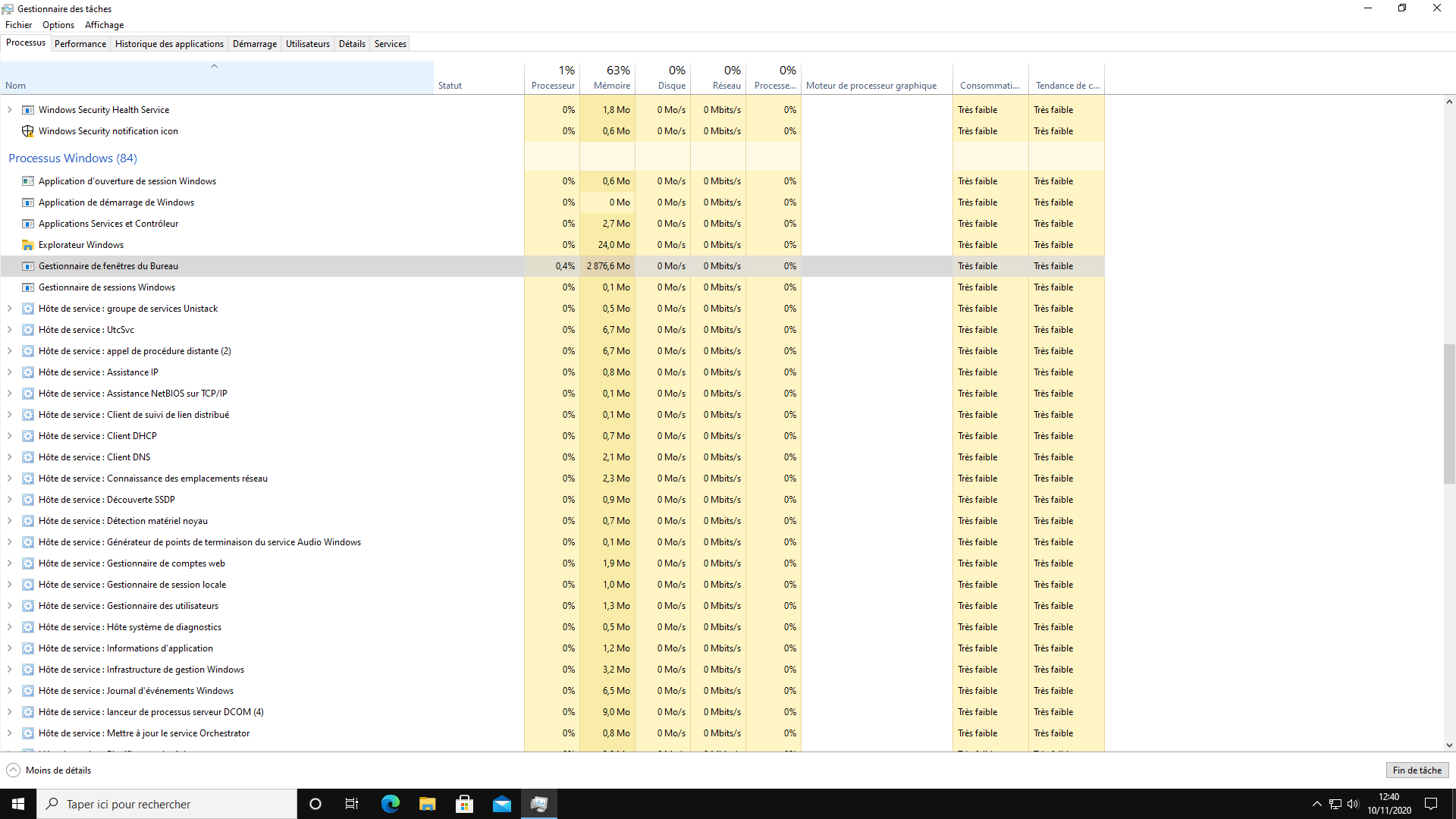Click the 2 876,6 Mo memory value

coord(608,266)
